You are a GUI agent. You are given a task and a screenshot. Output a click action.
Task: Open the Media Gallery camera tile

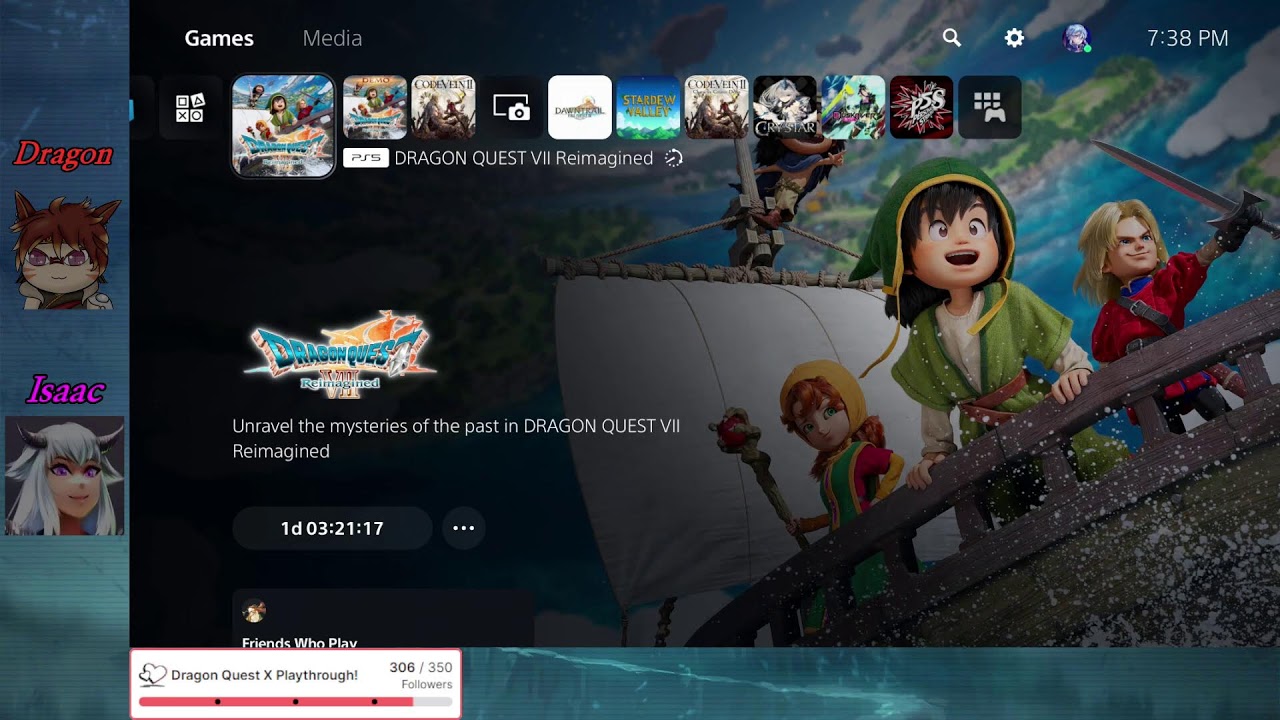pyautogui.click(x=511, y=107)
